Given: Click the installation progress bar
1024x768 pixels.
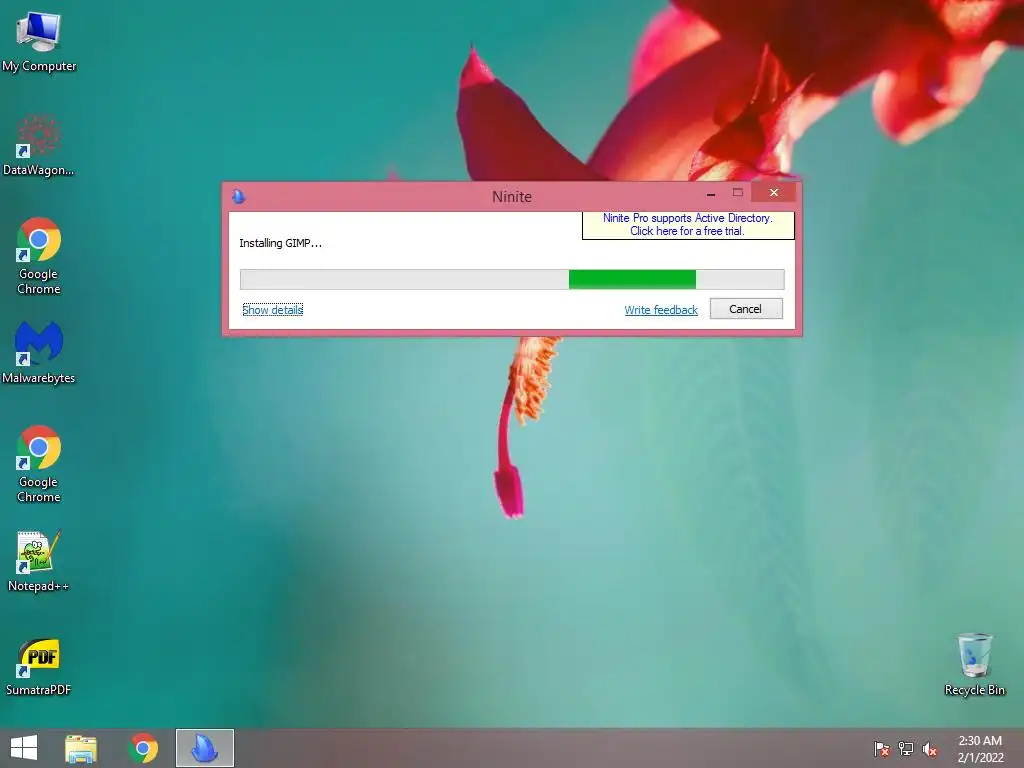Looking at the screenshot, I should point(512,280).
